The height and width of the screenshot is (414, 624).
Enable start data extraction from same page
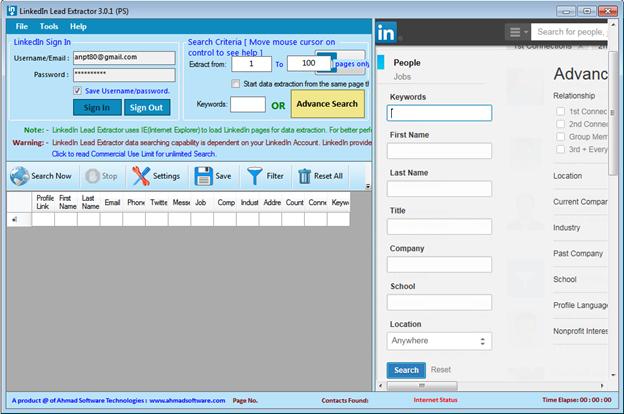(235, 84)
